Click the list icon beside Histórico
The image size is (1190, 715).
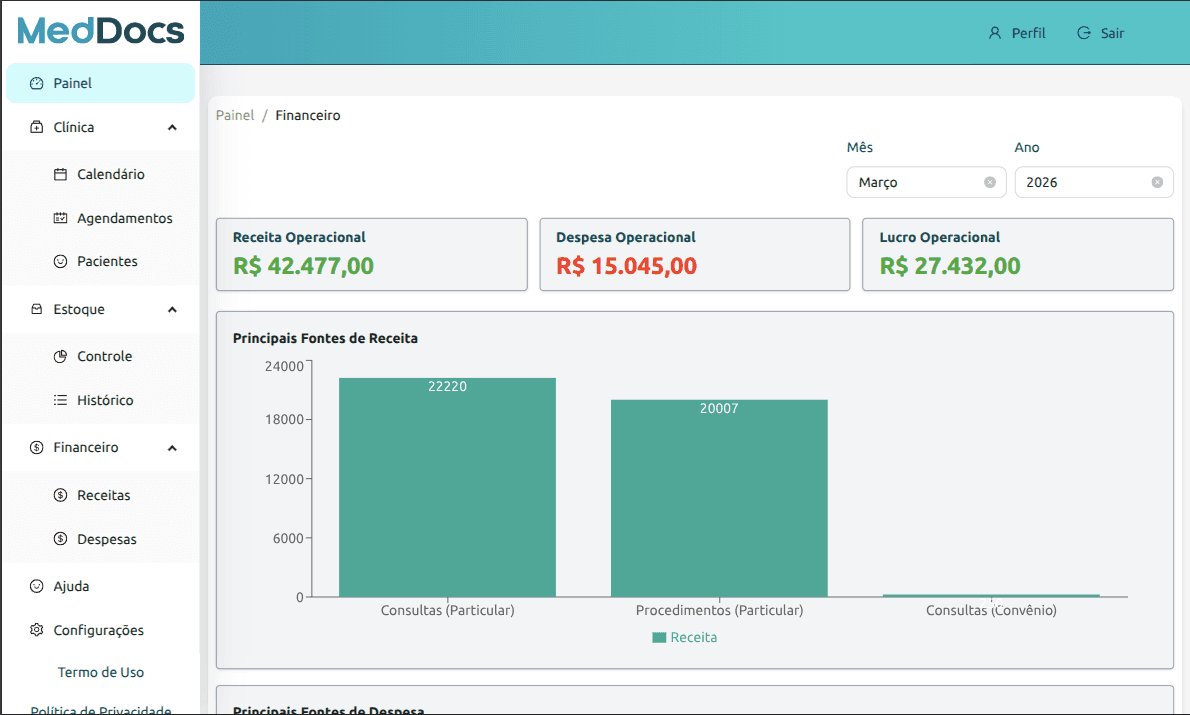(x=60, y=400)
